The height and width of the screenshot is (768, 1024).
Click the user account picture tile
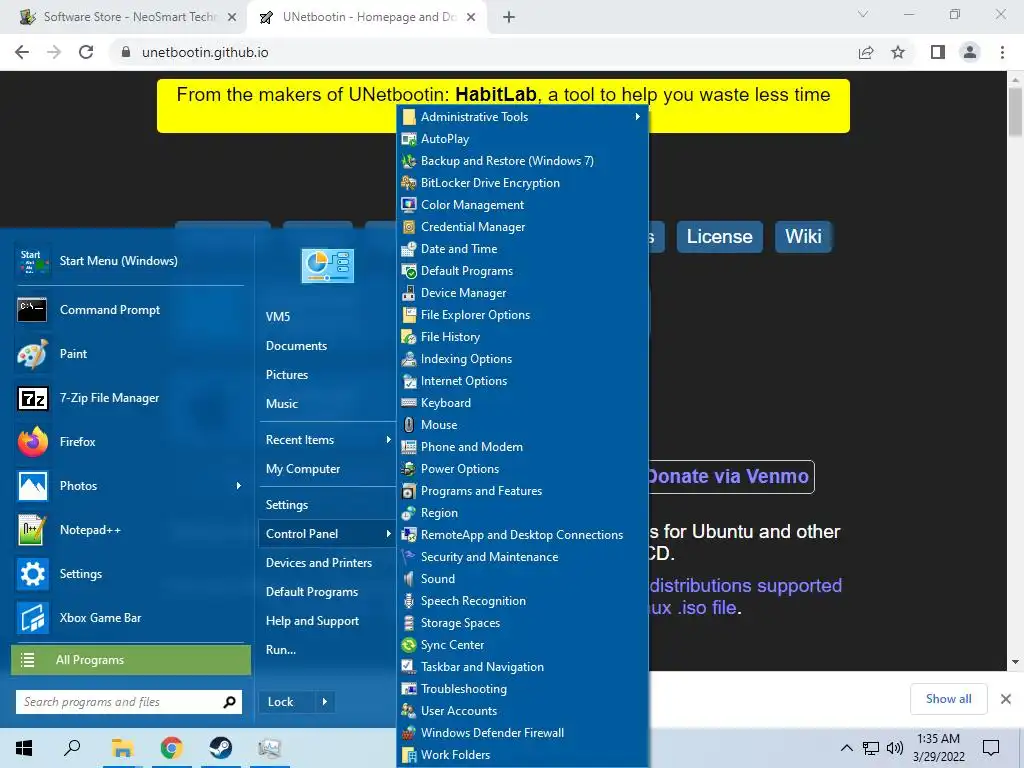pyautogui.click(x=327, y=265)
